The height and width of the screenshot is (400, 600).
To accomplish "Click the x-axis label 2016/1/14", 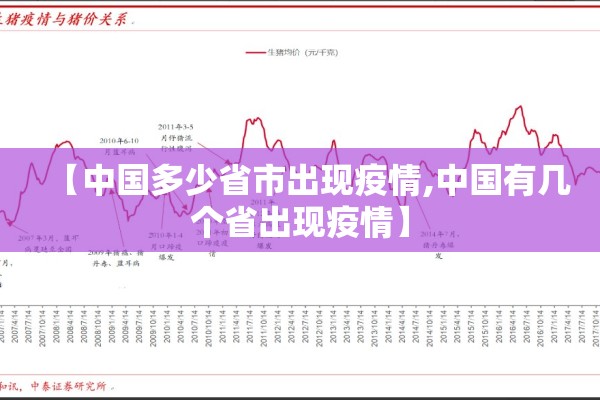I will [x=499, y=326].
